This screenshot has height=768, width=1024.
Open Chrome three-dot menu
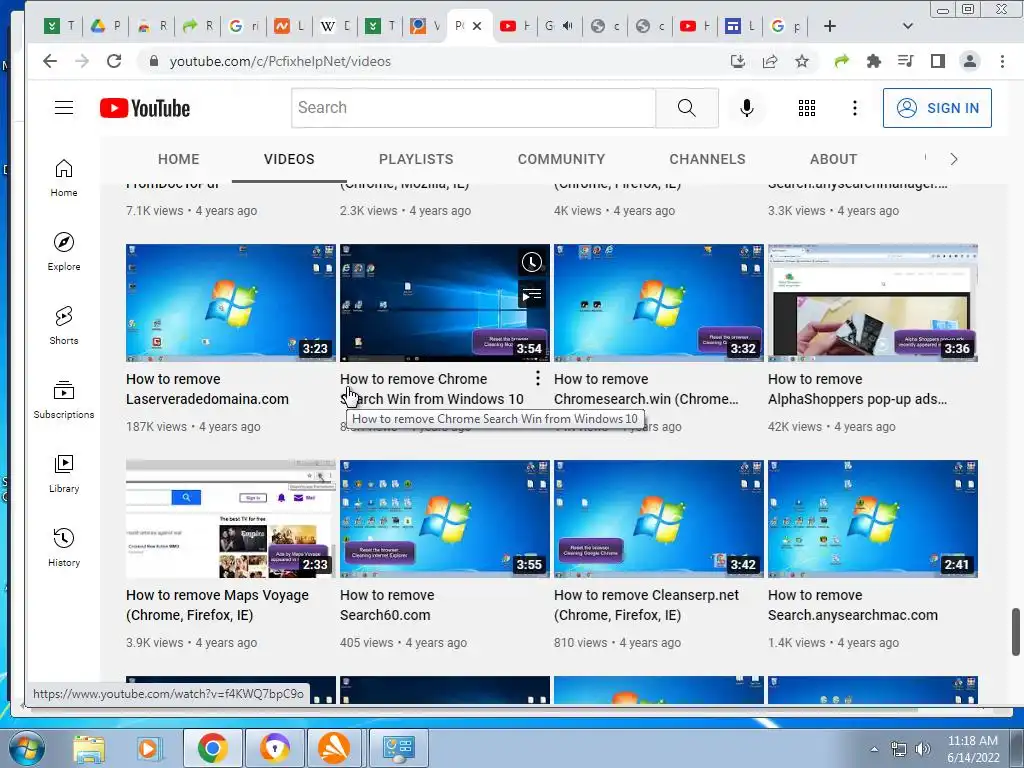point(1002,61)
